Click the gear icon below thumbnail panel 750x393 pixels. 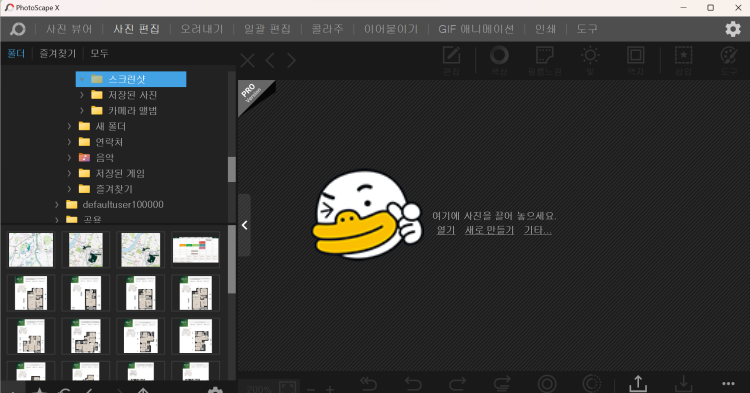[x=215, y=390]
